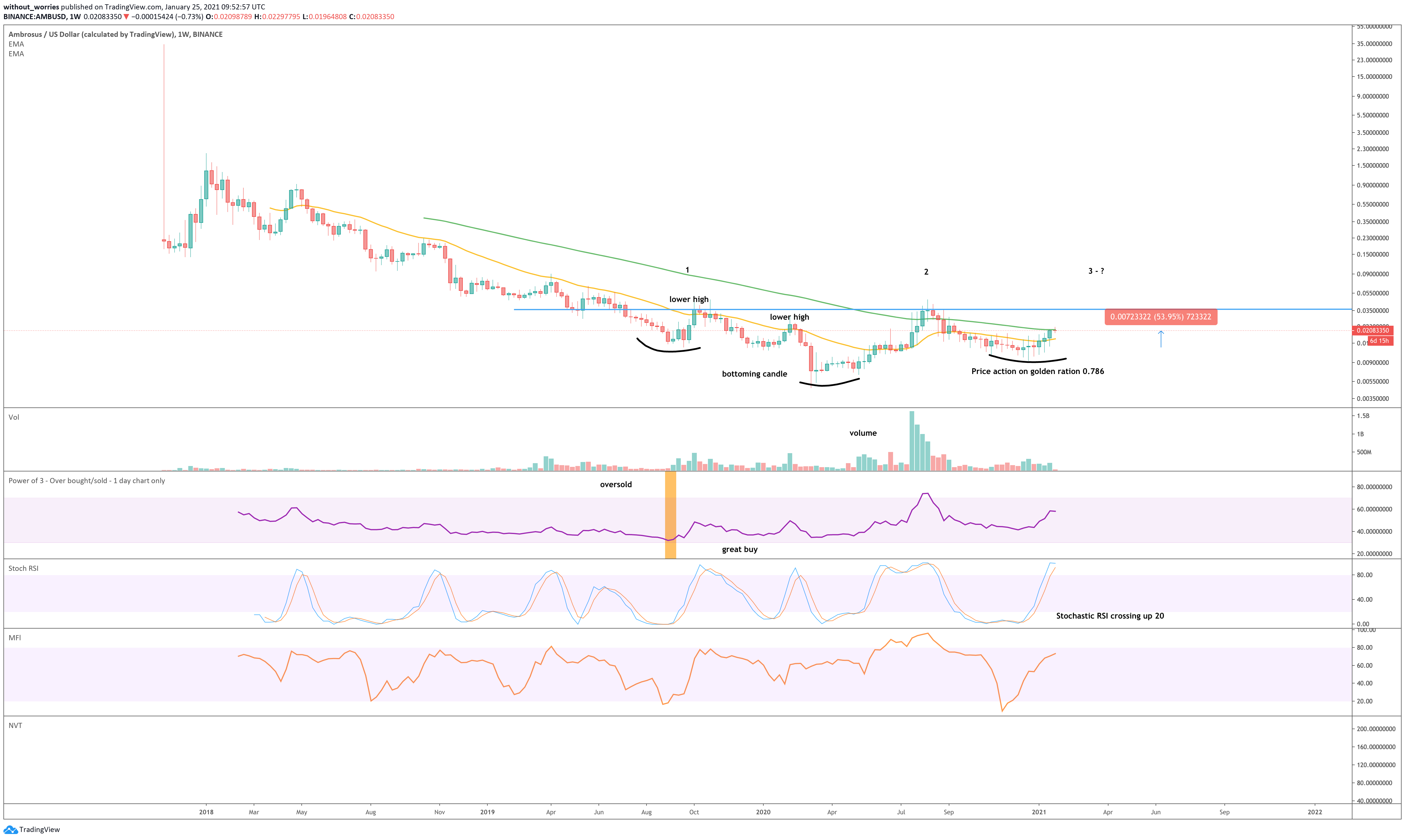This screenshot has height=840, width=1405.
Task: Select the Jul label on time axis
Action: pyautogui.click(x=901, y=812)
